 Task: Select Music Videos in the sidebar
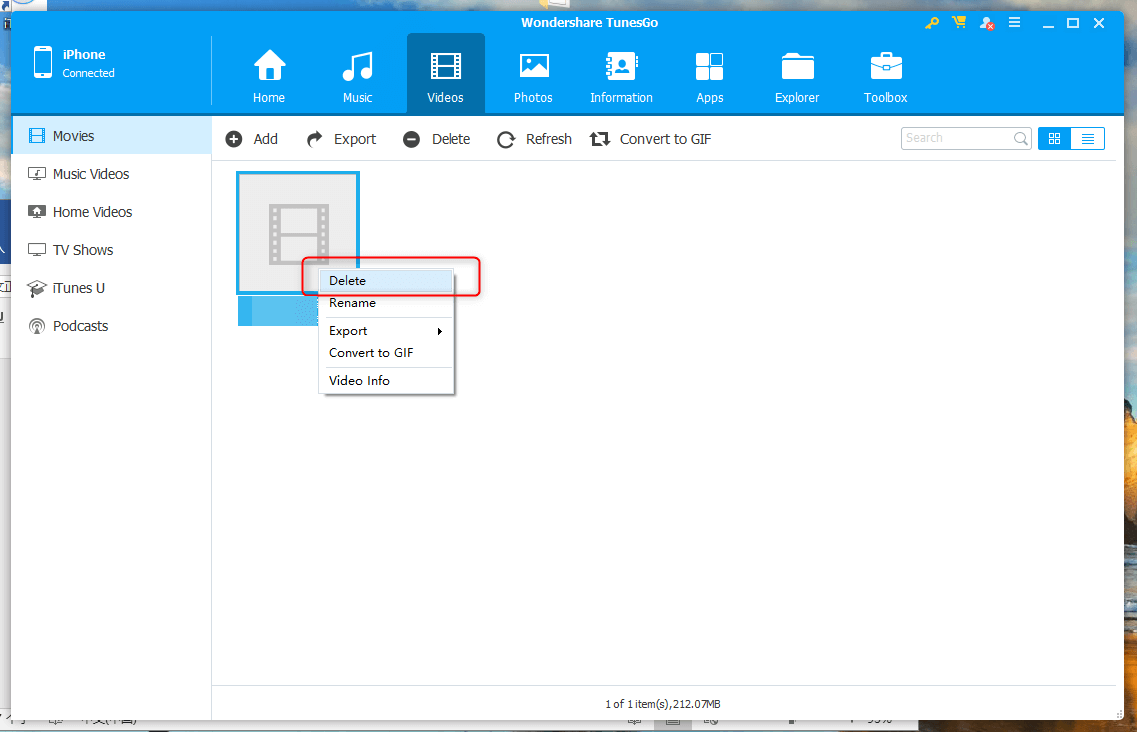pyautogui.click(x=112, y=174)
